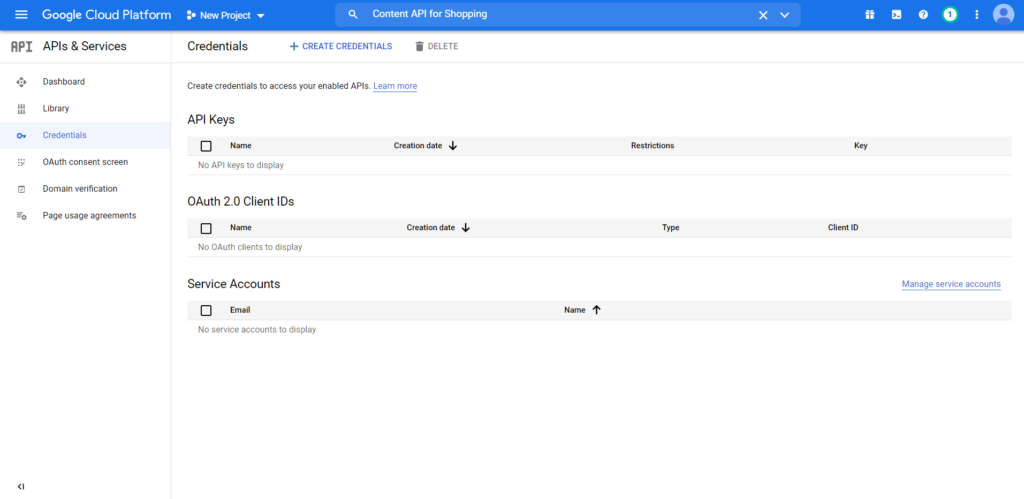This screenshot has height=499, width=1024.
Task: Click 'No API keys to display' text
Action: click(241, 165)
